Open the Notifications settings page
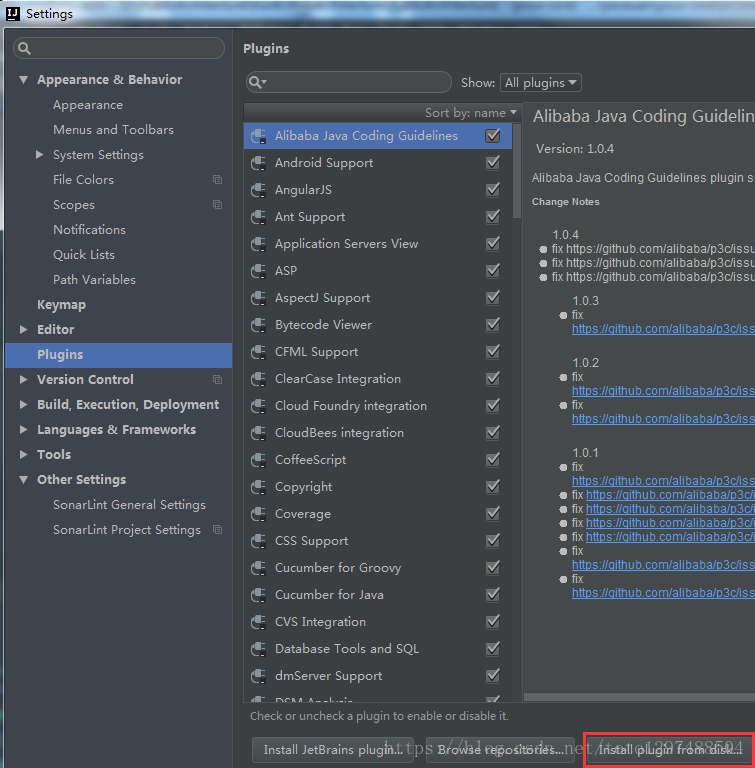This screenshot has width=755, height=768. tap(90, 230)
